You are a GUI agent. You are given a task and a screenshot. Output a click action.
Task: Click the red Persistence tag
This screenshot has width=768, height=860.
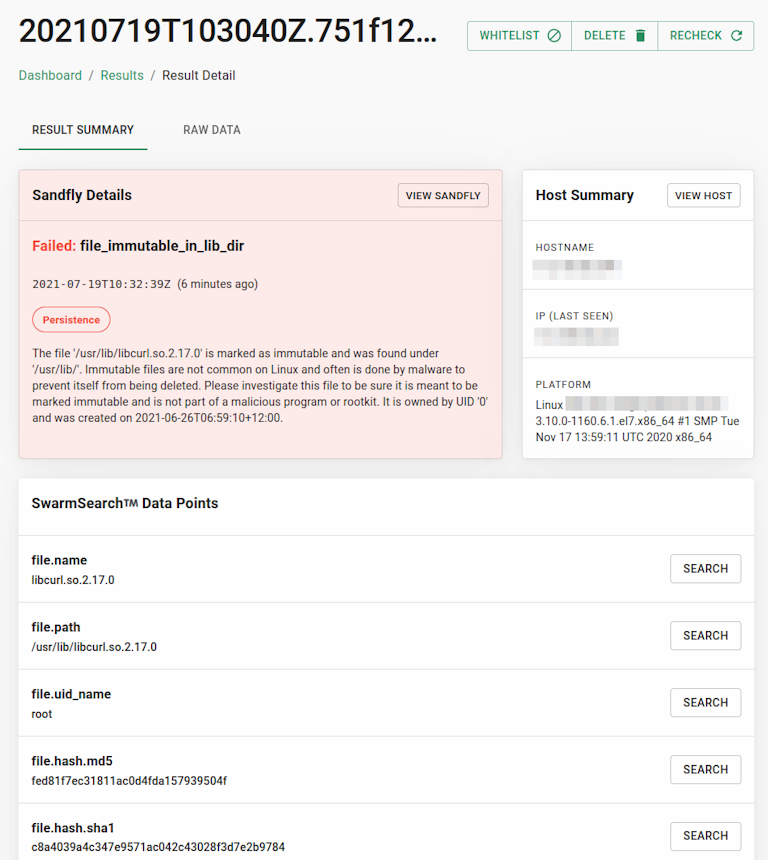tap(71, 320)
